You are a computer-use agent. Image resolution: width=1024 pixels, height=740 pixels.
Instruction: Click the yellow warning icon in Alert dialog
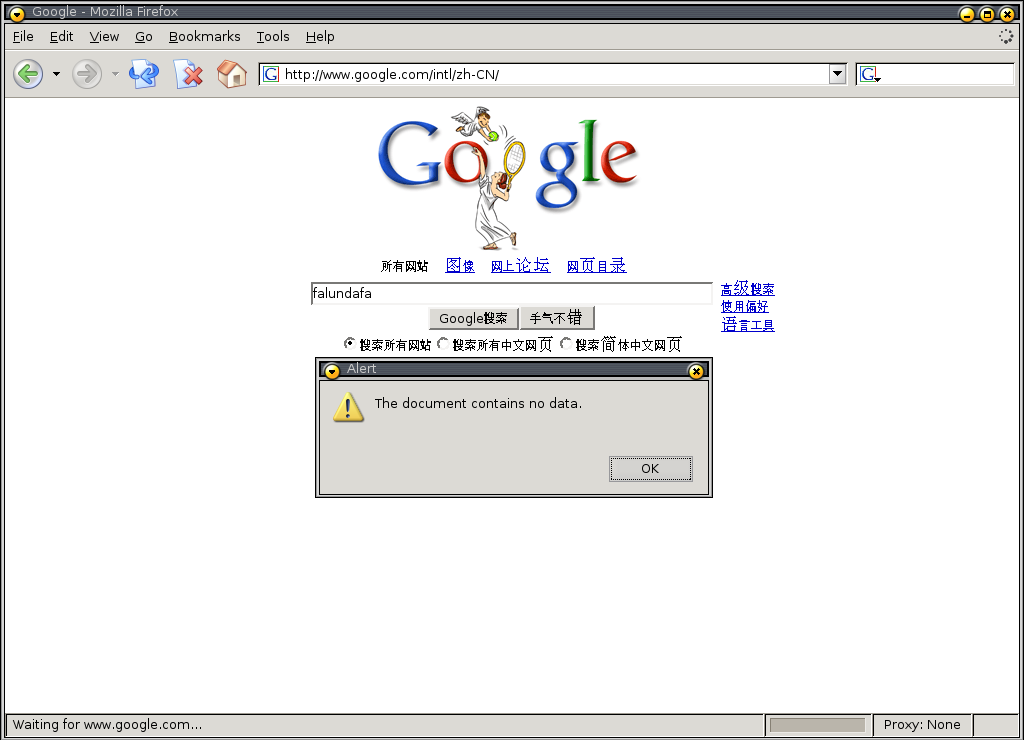(x=348, y=407)
